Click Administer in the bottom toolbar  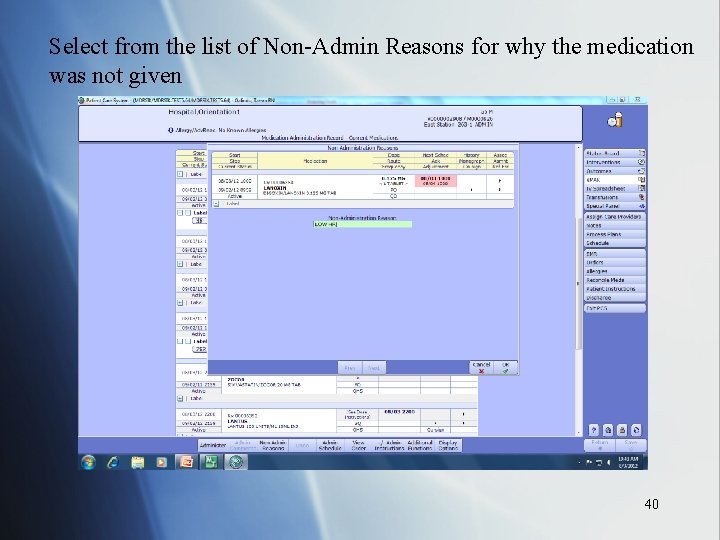(x=213, y=445)
